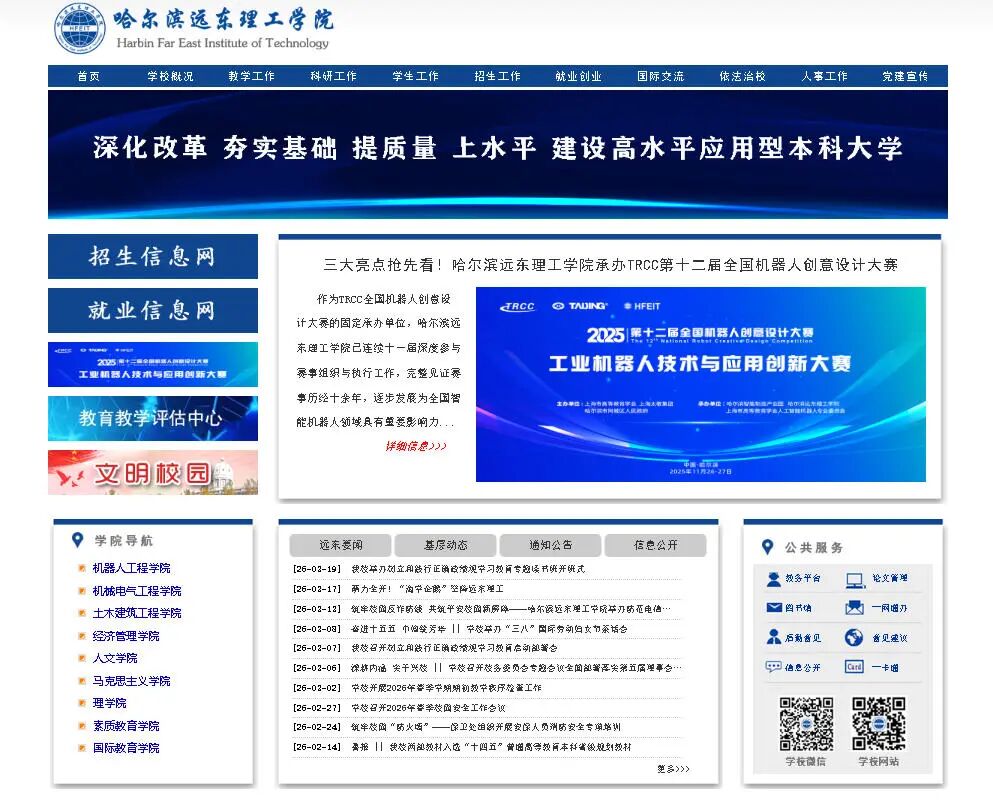Click the red 详细信息>>> link
Viewport: 993px width, 801px height.
pos(415,446)
